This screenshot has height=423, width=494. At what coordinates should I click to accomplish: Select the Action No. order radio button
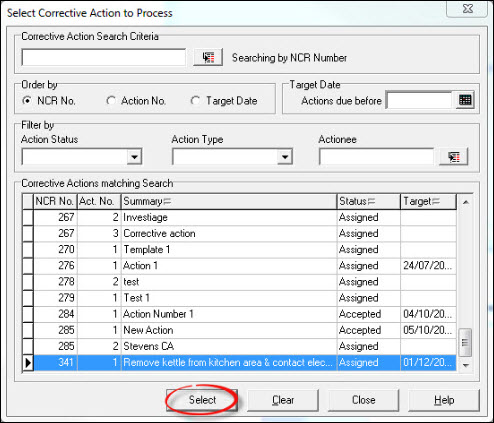(111, 101)
